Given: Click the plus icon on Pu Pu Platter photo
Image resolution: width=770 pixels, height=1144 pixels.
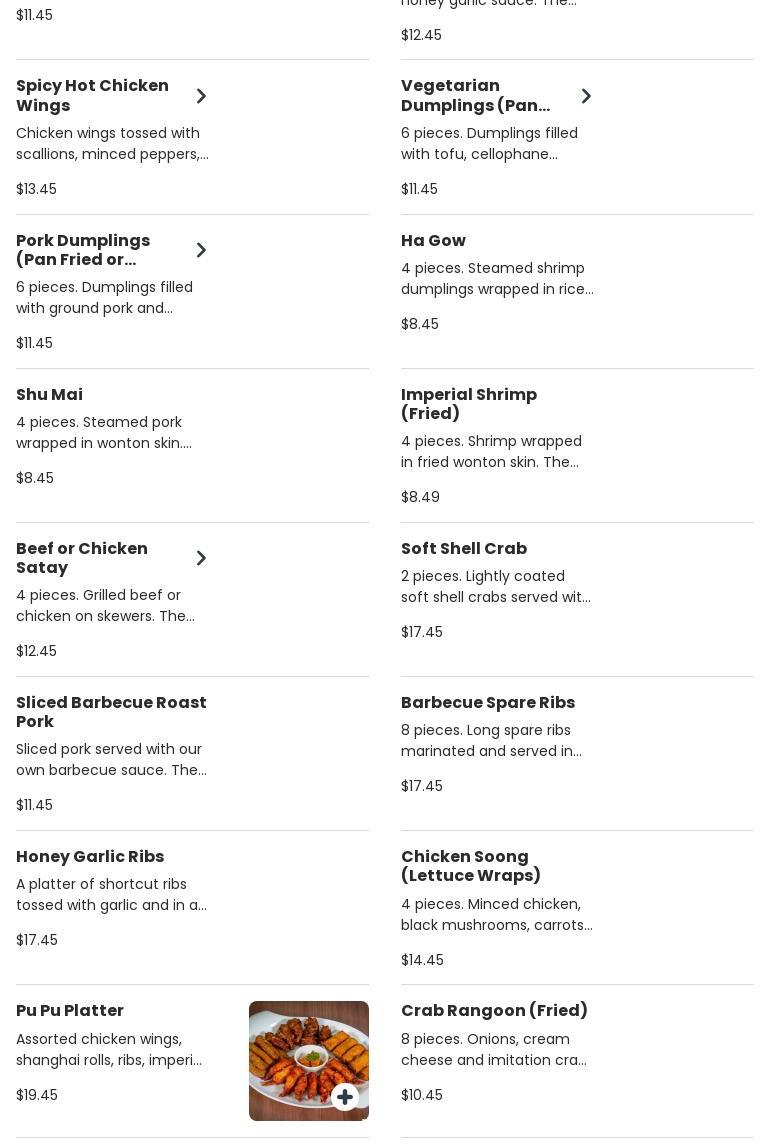Looking at the screenshot, I should tap(344, 1097).
